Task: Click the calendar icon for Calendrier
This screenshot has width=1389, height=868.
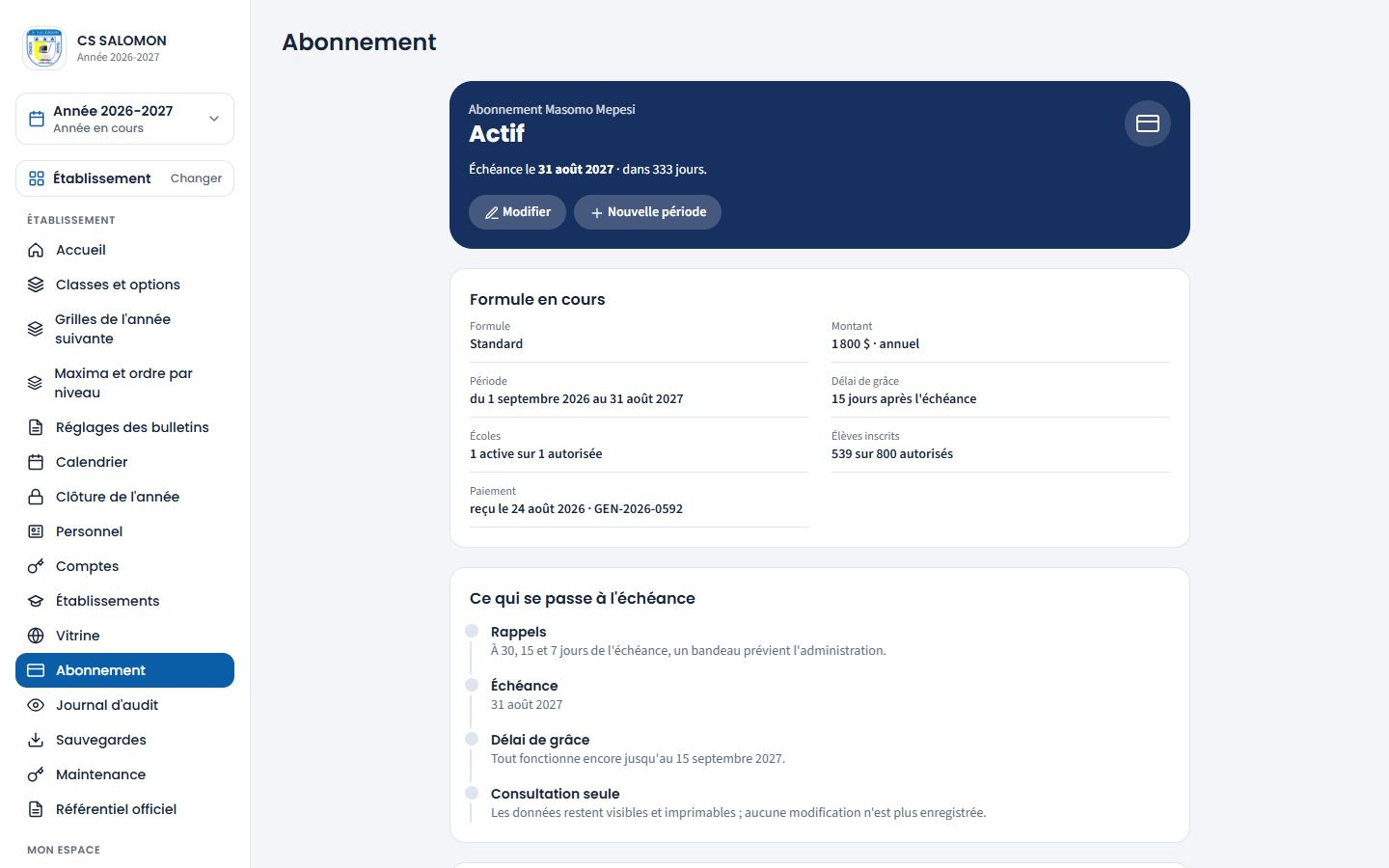Action: click(36, 462)
